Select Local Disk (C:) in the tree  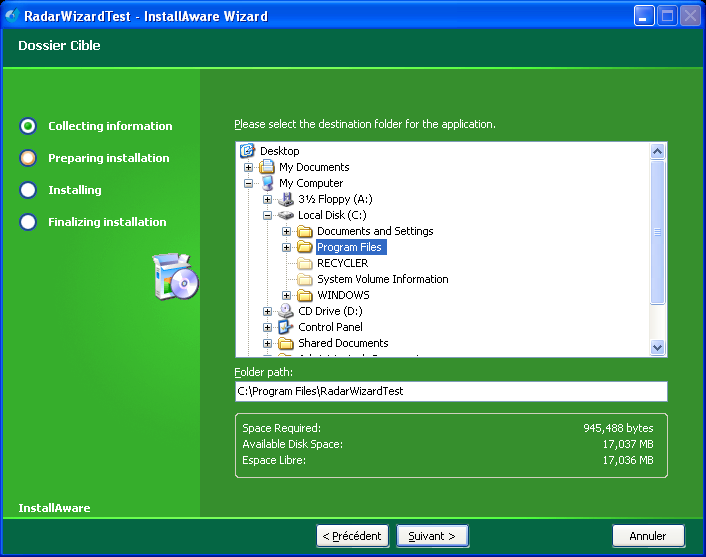(332, 215)
